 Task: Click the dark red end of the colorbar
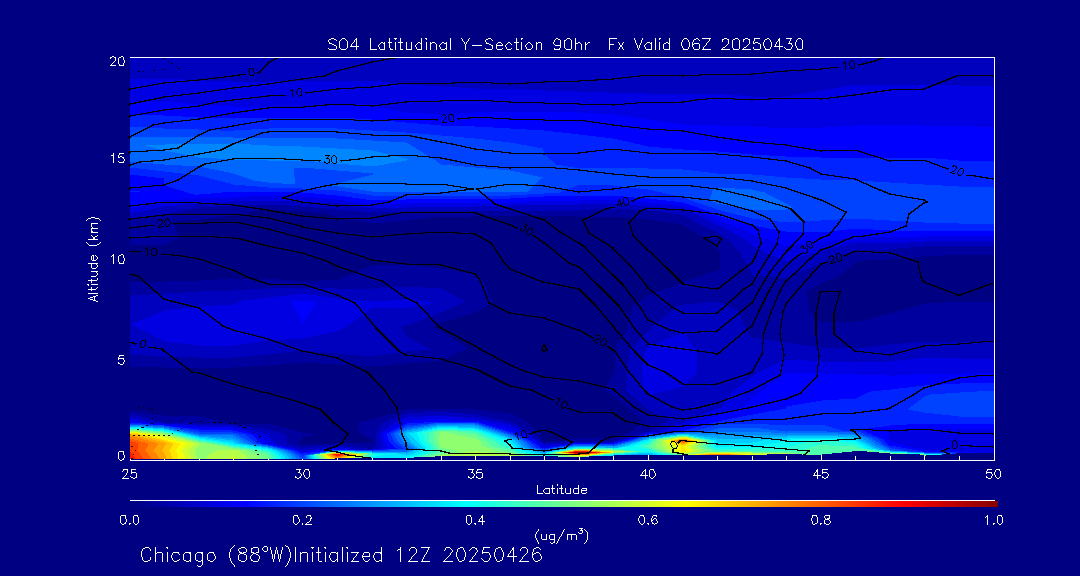click(986, 504)
